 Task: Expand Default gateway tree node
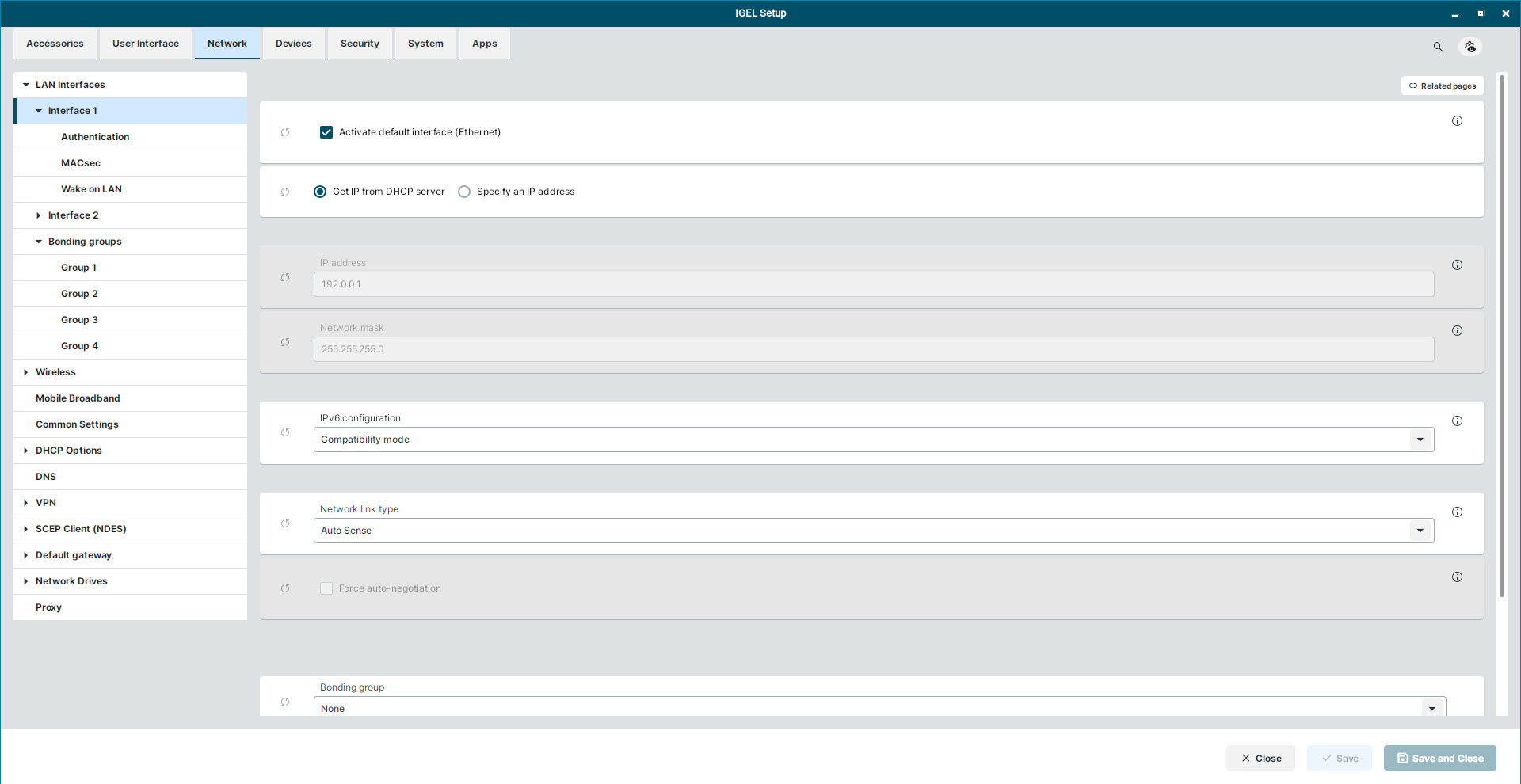26,555
